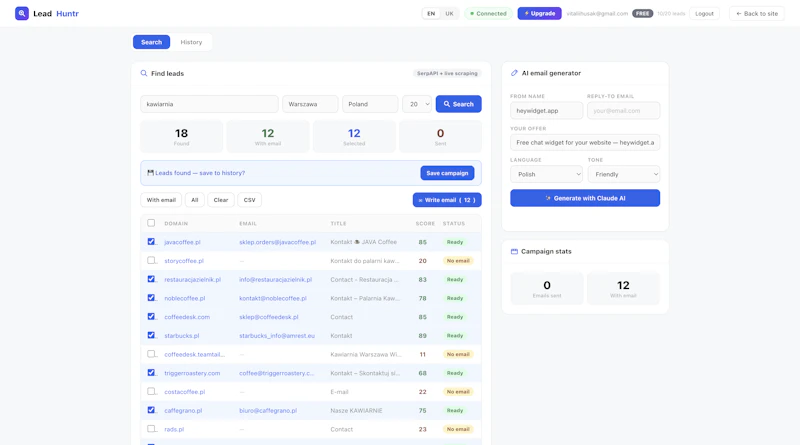Viewport: 800px width, 445px height.
Task: Select the UK language option
Action: pyautogui.click(x=449, y=14)
